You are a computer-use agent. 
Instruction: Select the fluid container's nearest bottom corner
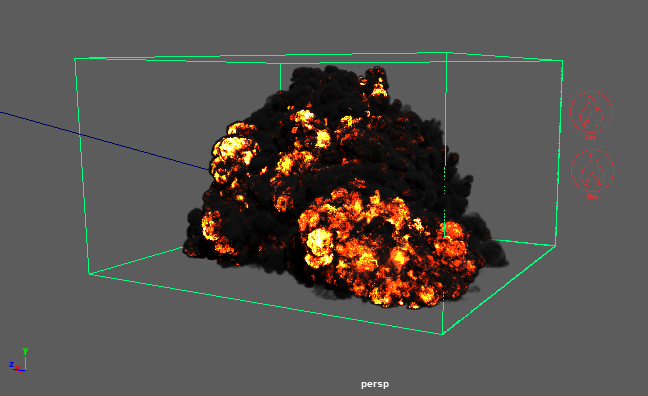pyautogui.click(x=443, y=333)
